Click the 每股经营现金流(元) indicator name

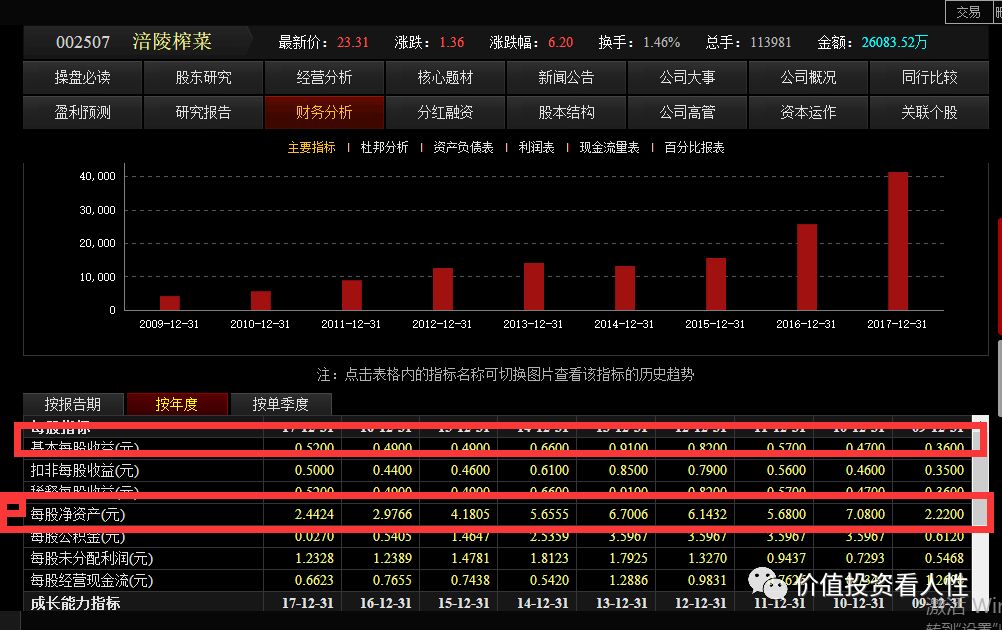(91, 580)
